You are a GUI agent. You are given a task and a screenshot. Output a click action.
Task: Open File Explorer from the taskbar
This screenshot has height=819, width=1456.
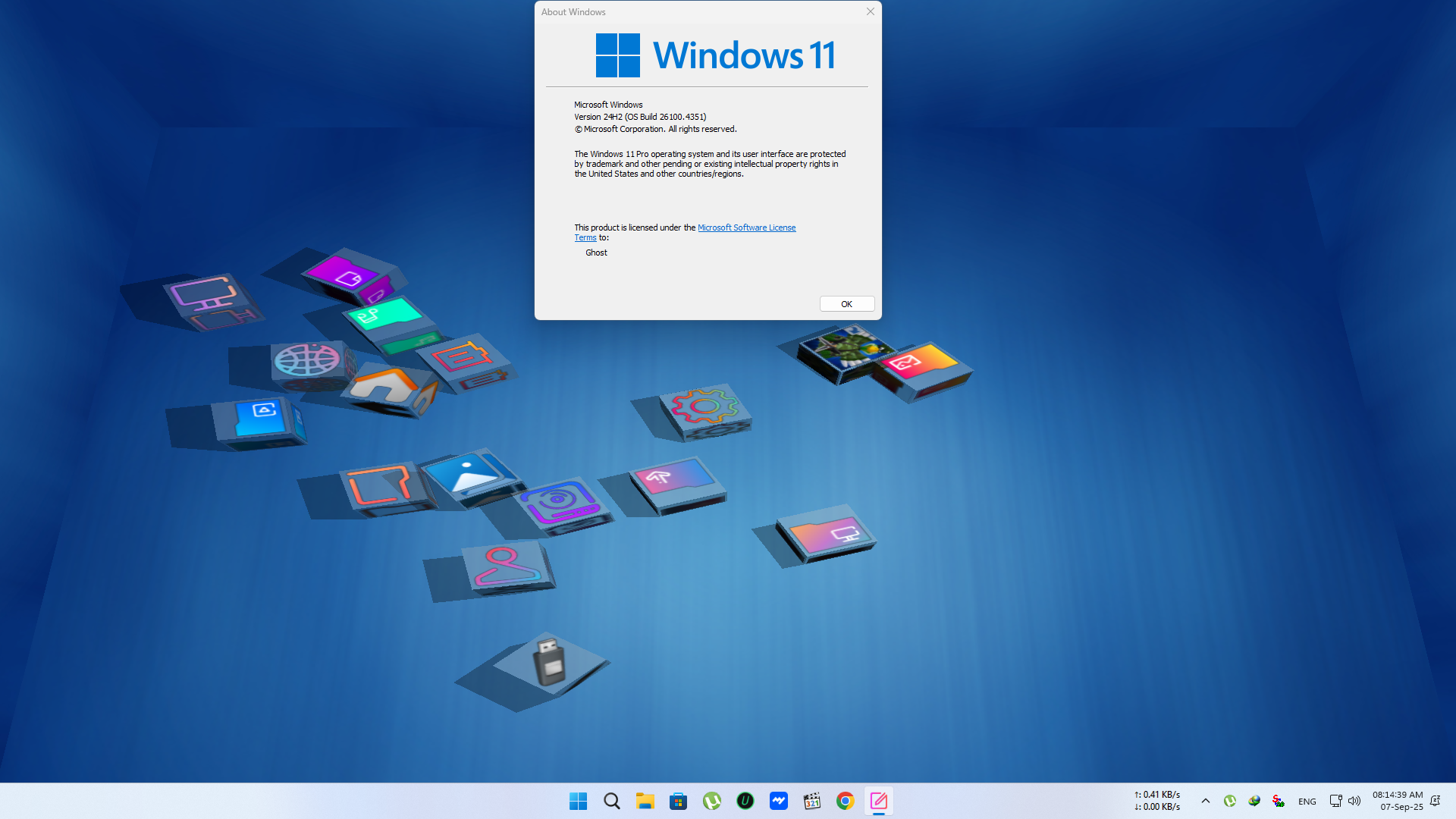(x=645, y=801)
